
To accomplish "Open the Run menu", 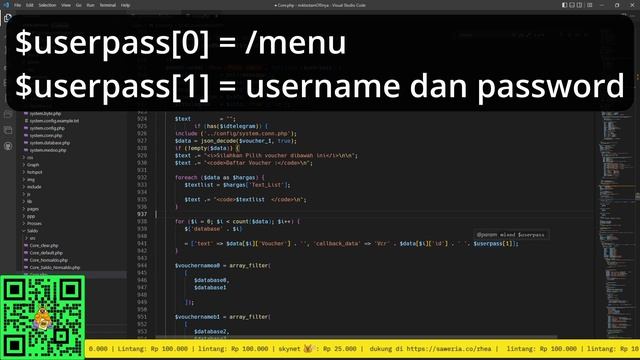I will tap(91, 5).
